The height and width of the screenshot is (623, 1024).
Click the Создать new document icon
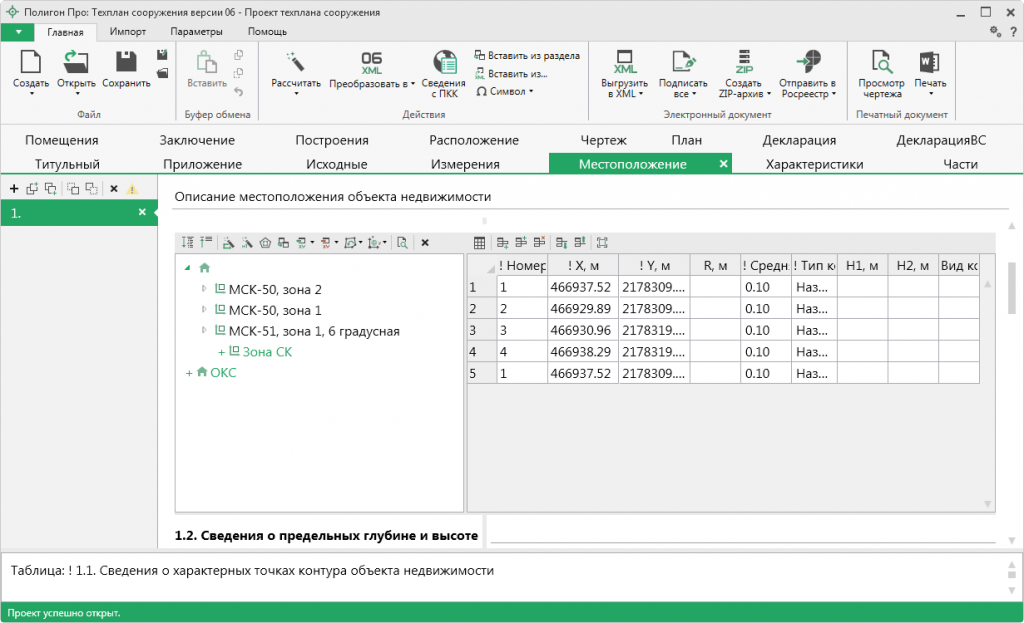click(x=30, y=62)
